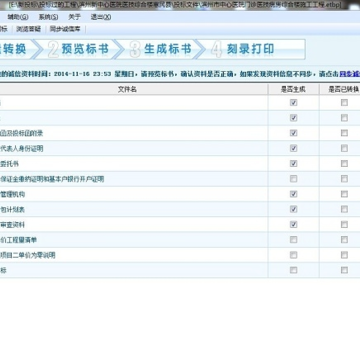Check 是否生成 for 保证金缴纳证明 row
This screenshot has width=360, height=360.
pos(293,179)
